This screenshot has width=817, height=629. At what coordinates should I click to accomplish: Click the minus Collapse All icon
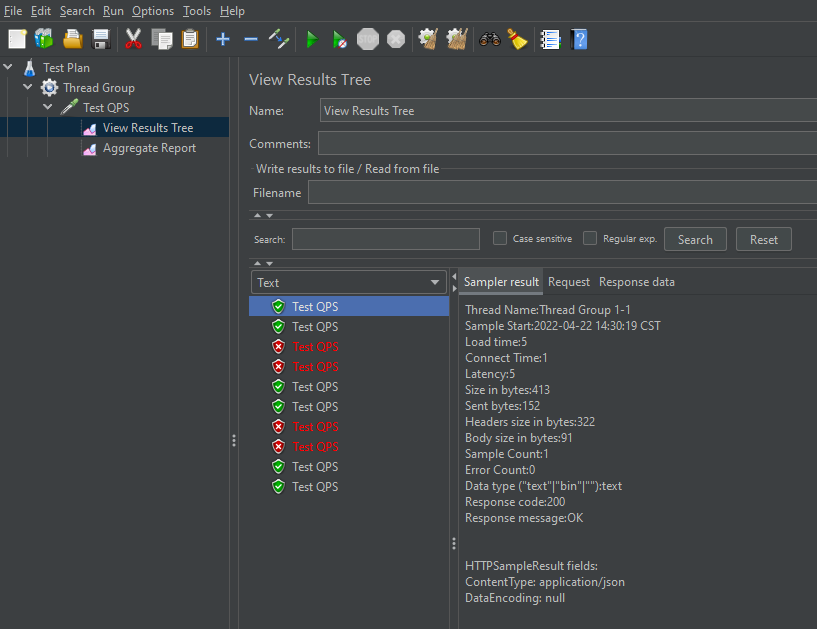pyautogui.click(x=251, y=39)
